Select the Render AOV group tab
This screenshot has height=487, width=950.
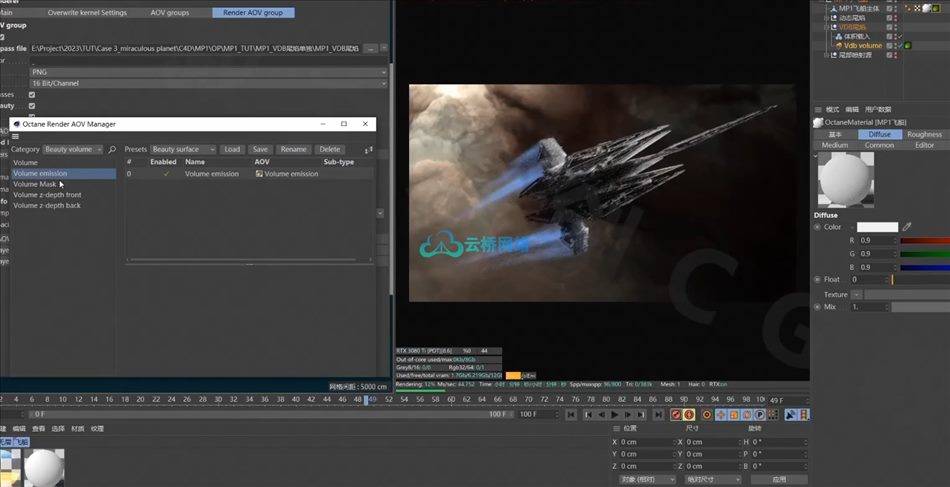(253, 13)
